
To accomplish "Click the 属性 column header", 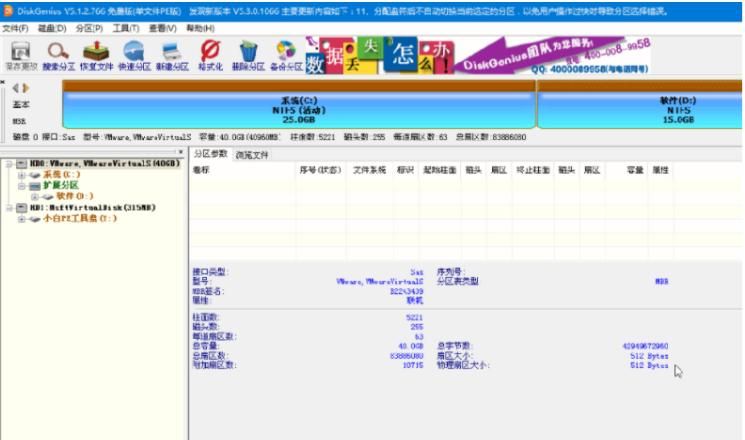I will point(660,170).
